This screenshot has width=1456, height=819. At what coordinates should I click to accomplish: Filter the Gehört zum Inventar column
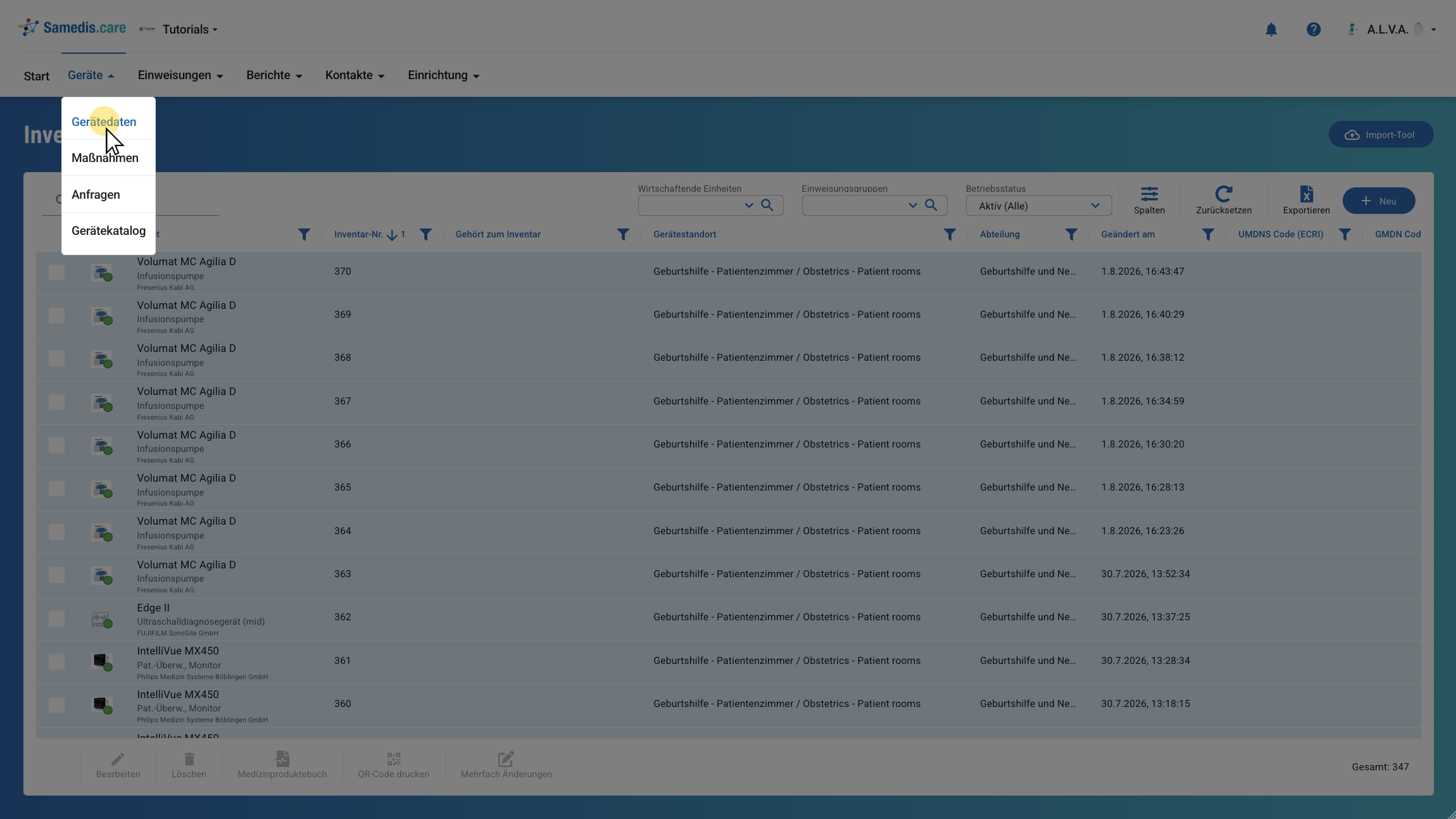tap(623, 235)
